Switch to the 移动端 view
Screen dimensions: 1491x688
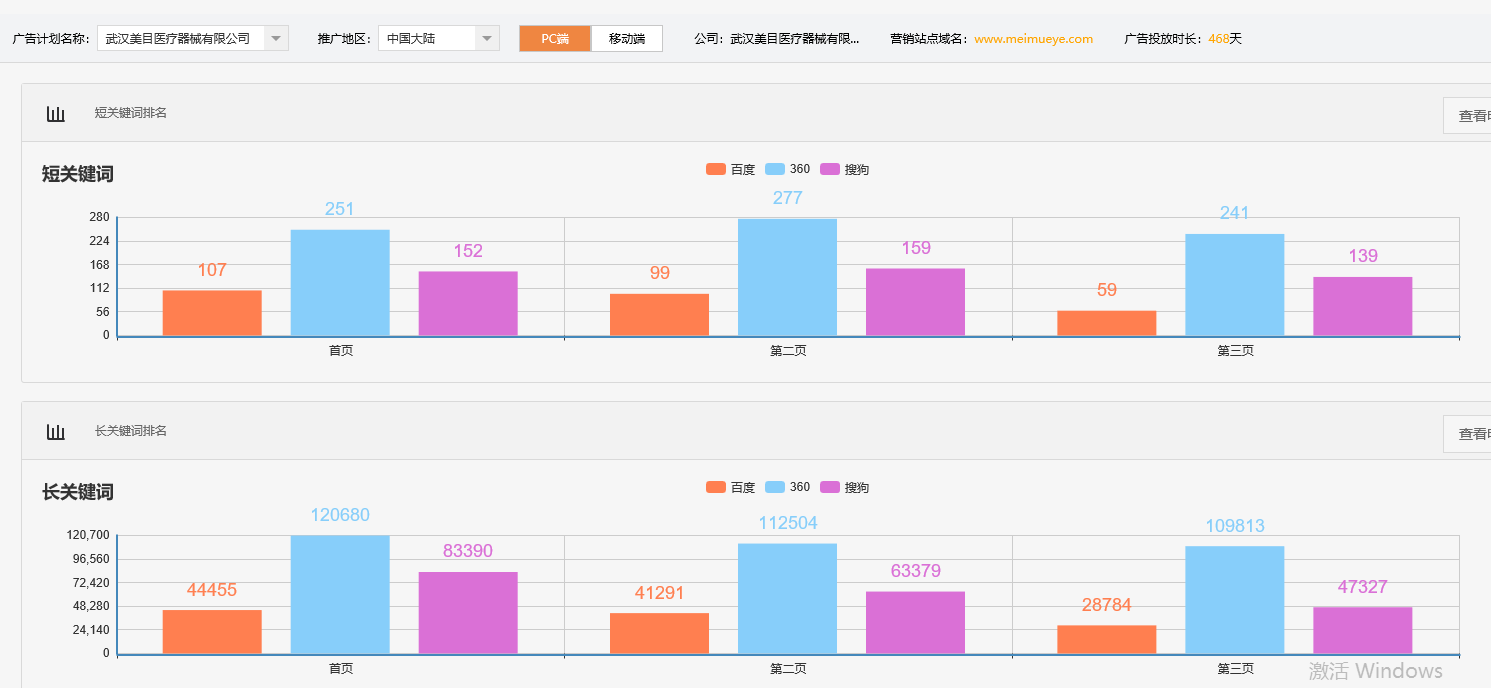(626, 38)
